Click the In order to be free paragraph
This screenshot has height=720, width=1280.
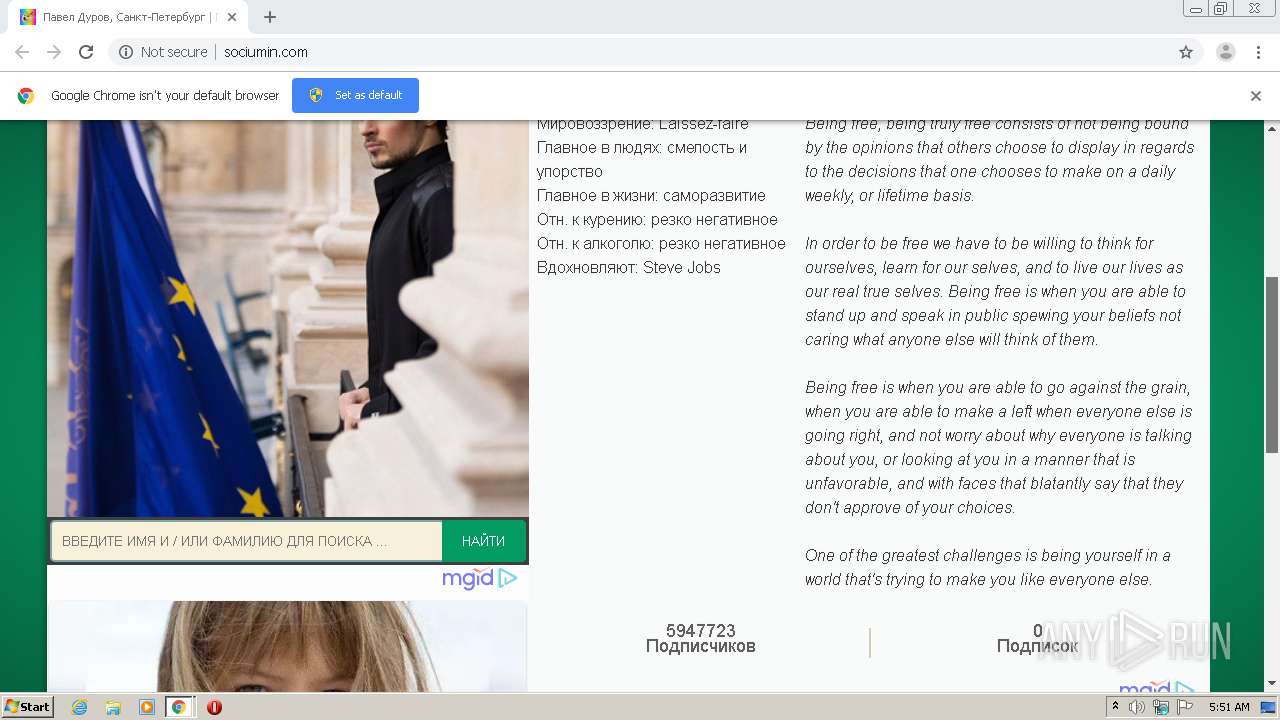coord(995,292)
